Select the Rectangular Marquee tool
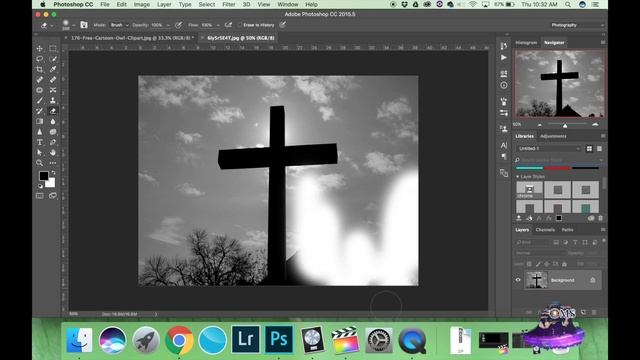Screen dimensions: 640x360 pyautogui.click(x=53, y=49)
